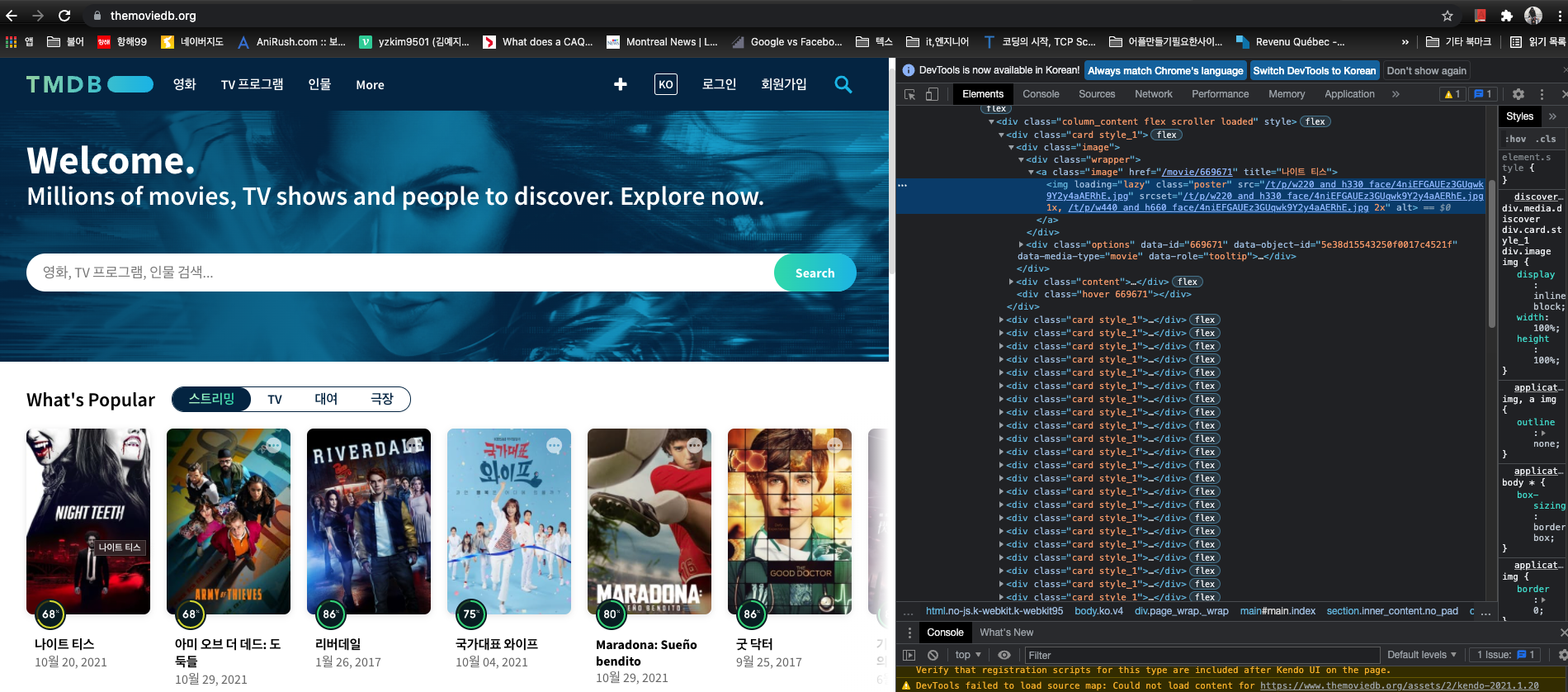Toggle the device toolbar in DevTools
The width and height of the screenshot is (1568, 692).
(x=932, y=94)
